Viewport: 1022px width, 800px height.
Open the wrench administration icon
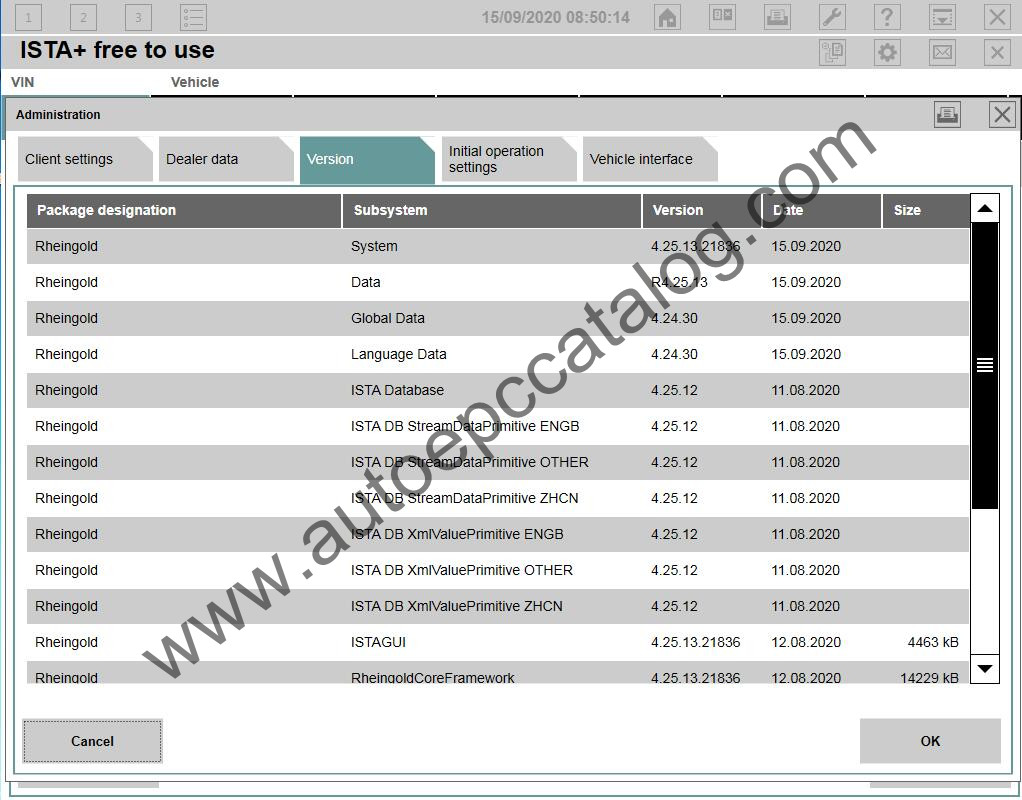pyautogui.click(x=832, y=17)
